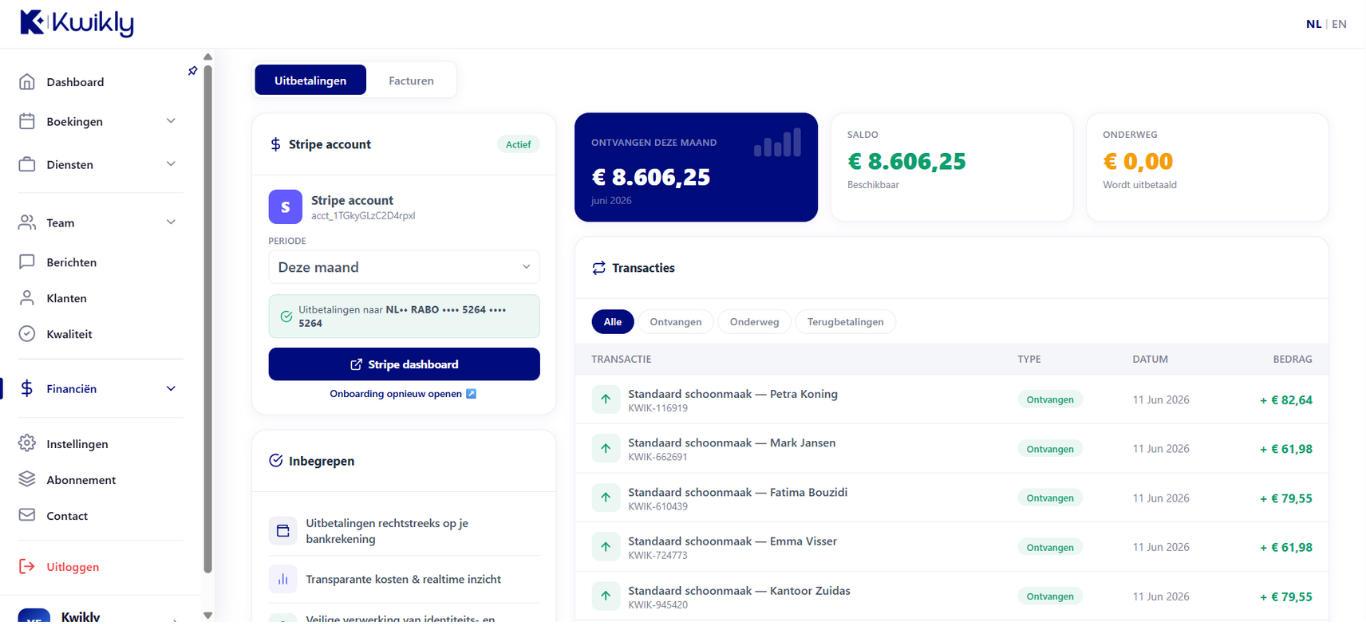
Task: Select the Alle transactions filter
Action: pyautogui.click(x=613, y=322)
